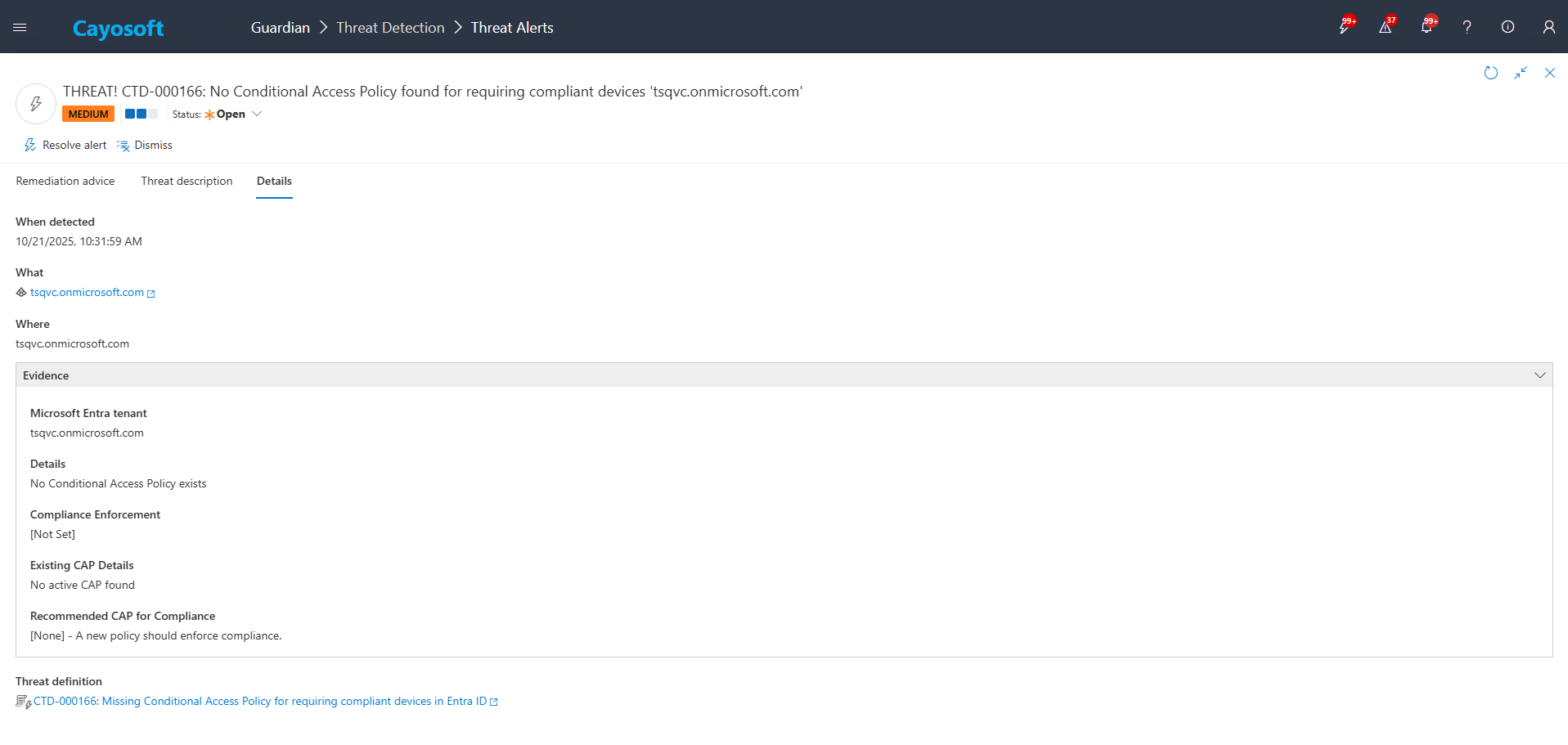Switch to the Remediation advice tab
Screen dimensions: 1568x745
[65, 181]
